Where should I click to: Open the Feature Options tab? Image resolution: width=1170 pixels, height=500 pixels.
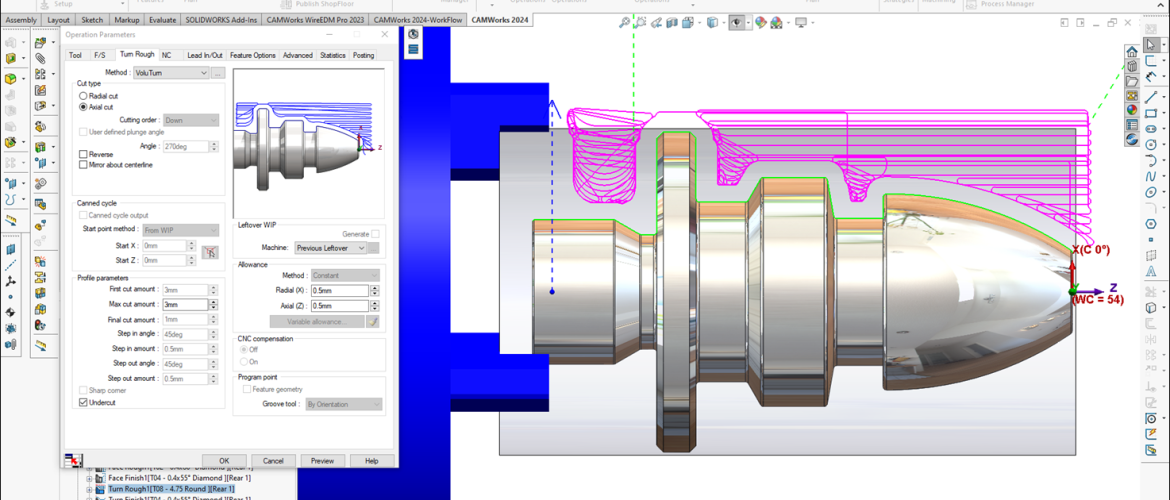252,56
